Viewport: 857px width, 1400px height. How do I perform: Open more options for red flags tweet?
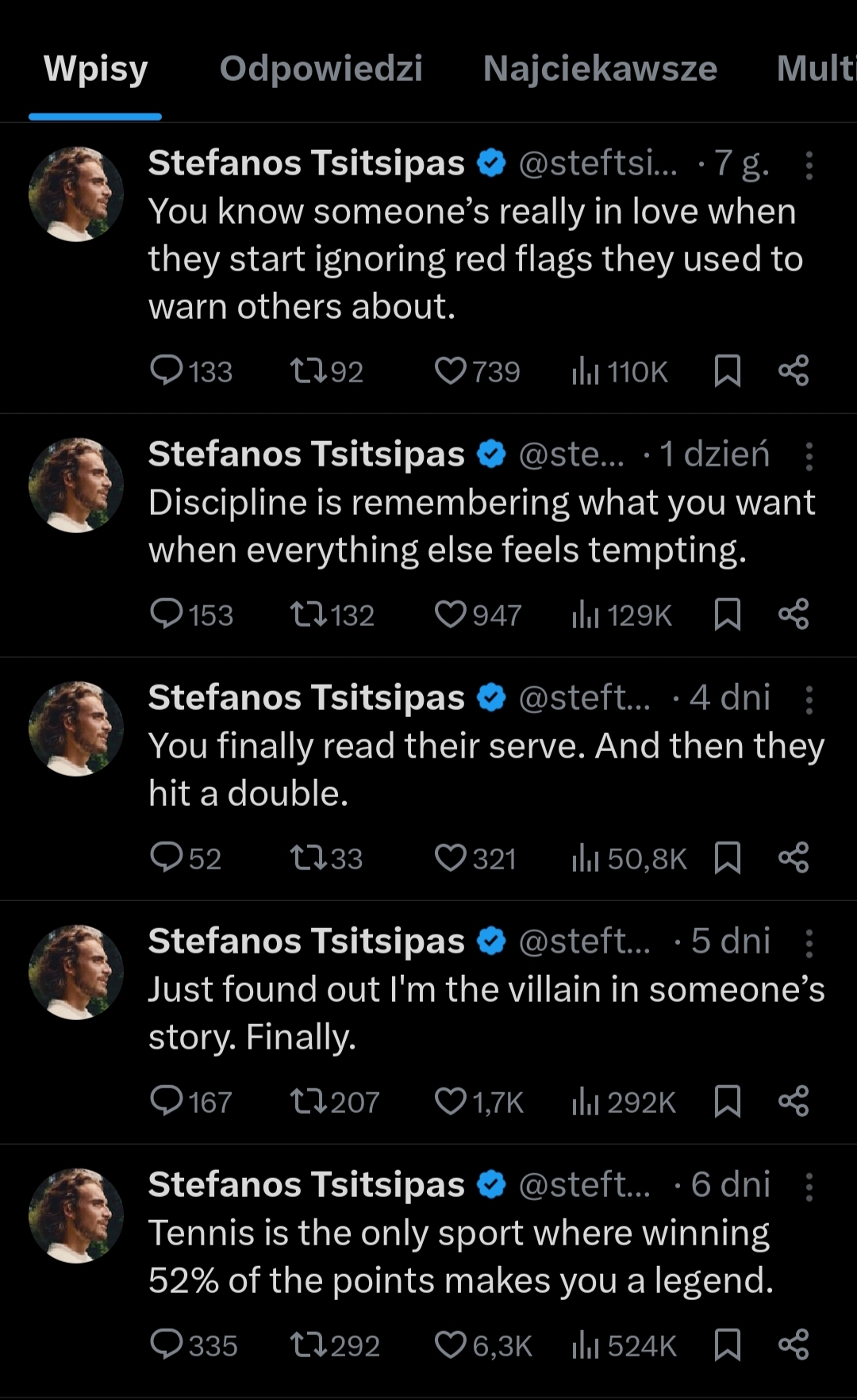pyautogui.click(x=809, y=165)
